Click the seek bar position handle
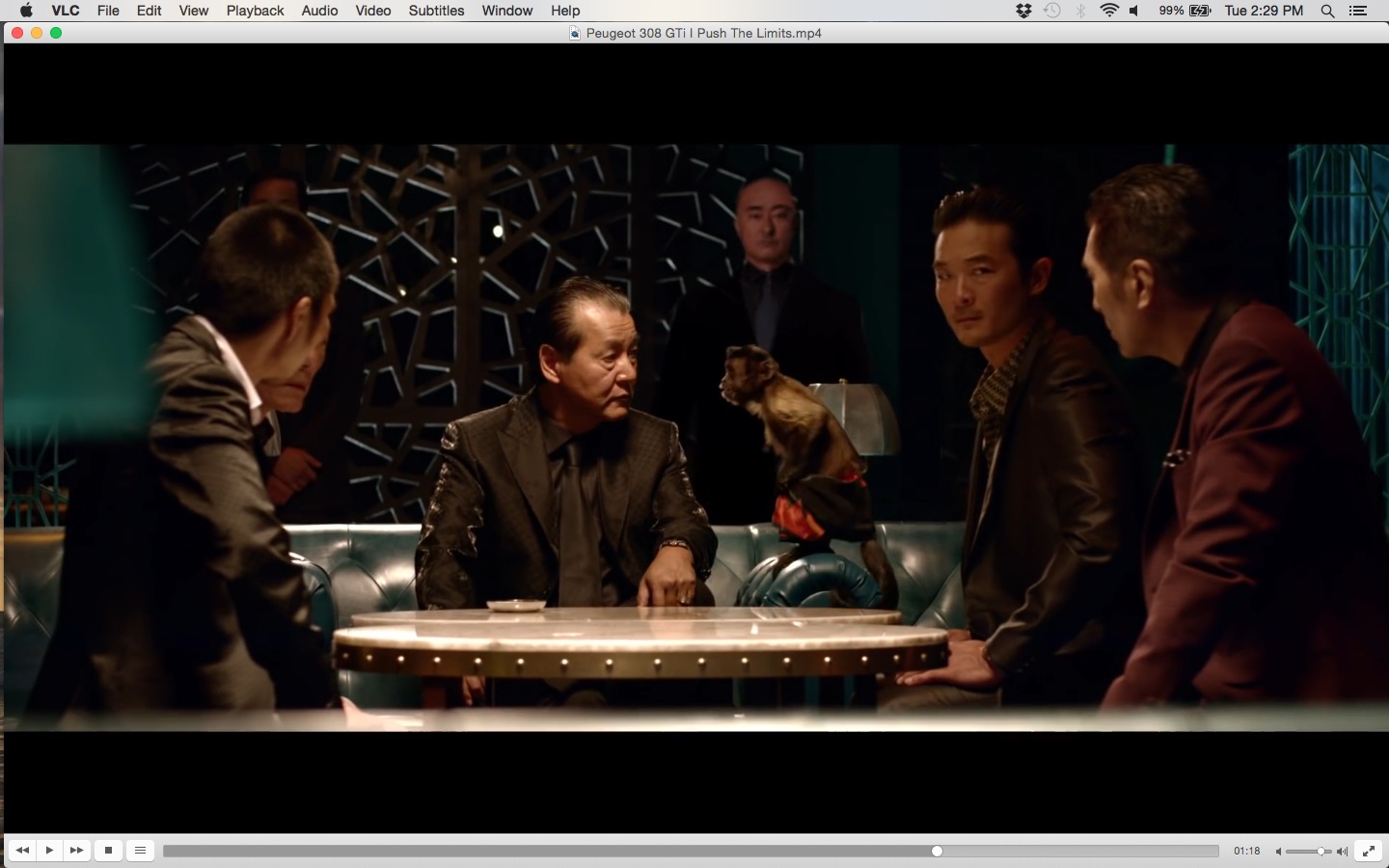 pyautogui.click(x=937, y=851)
